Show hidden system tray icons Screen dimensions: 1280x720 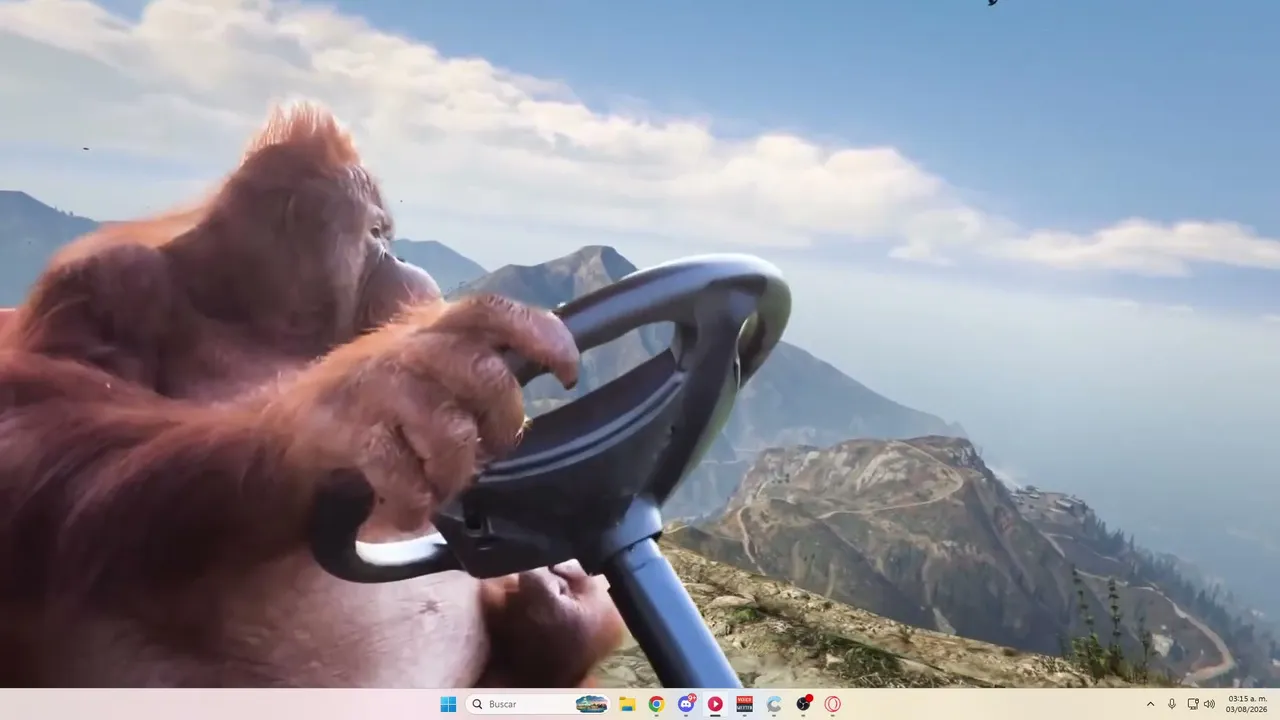[x=1150, y=704]
